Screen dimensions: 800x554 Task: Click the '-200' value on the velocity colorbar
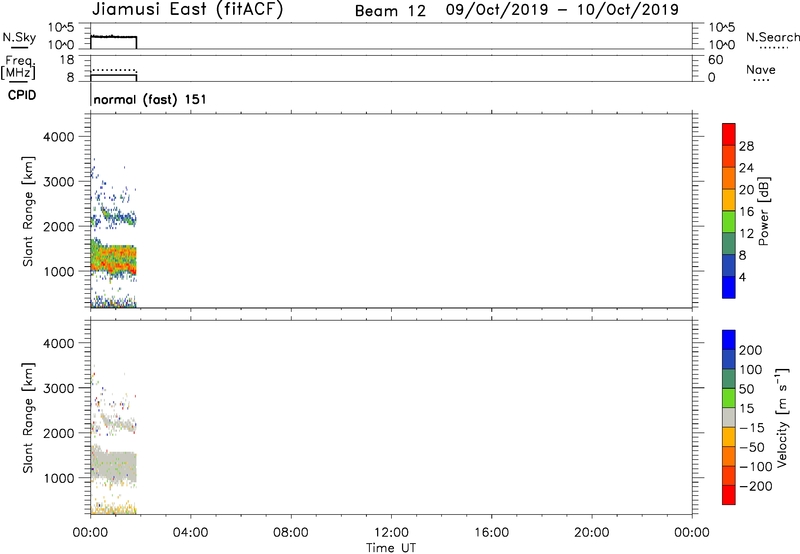point(756,486)
